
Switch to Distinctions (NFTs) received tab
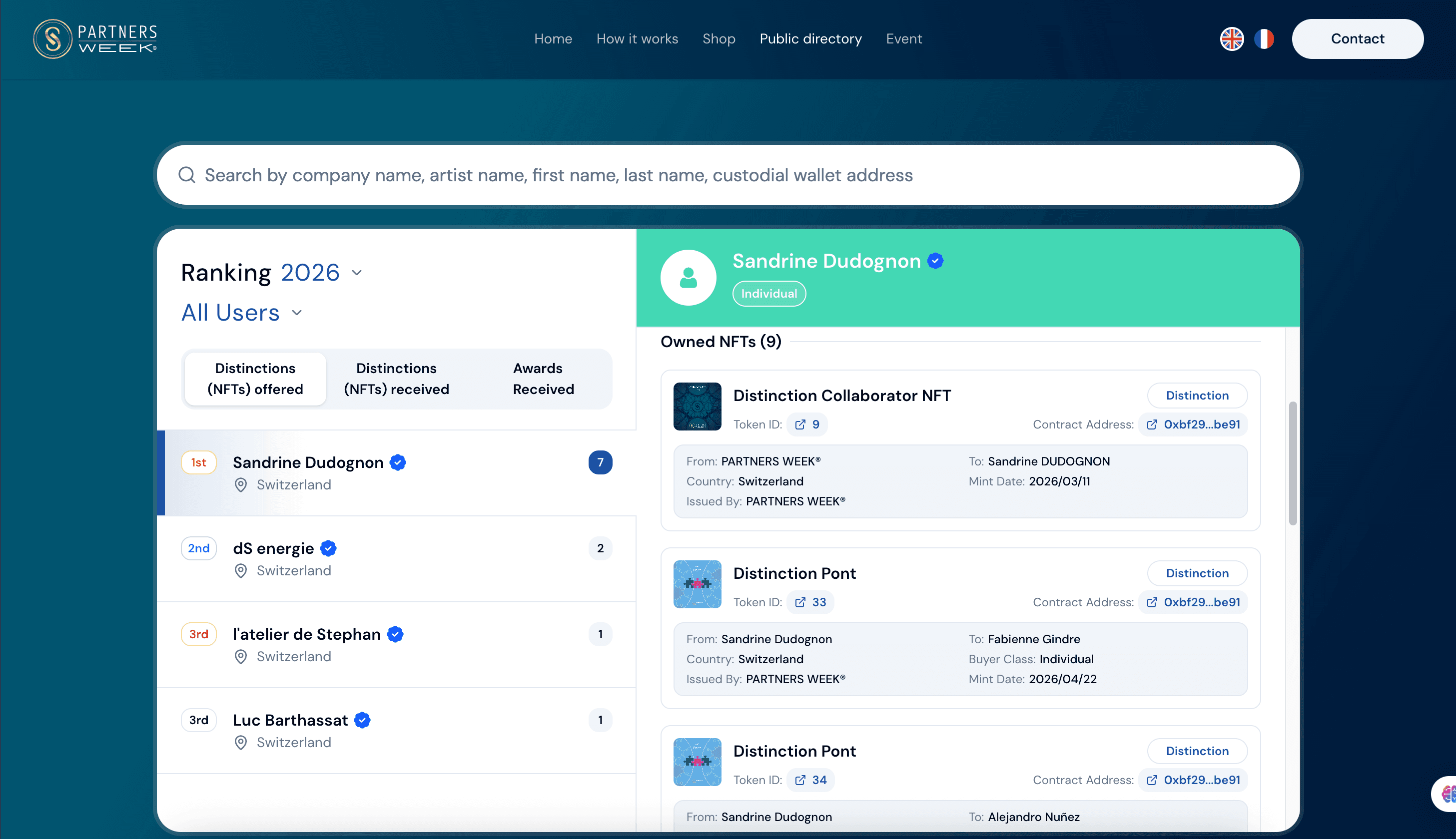(x=396, y=379)
